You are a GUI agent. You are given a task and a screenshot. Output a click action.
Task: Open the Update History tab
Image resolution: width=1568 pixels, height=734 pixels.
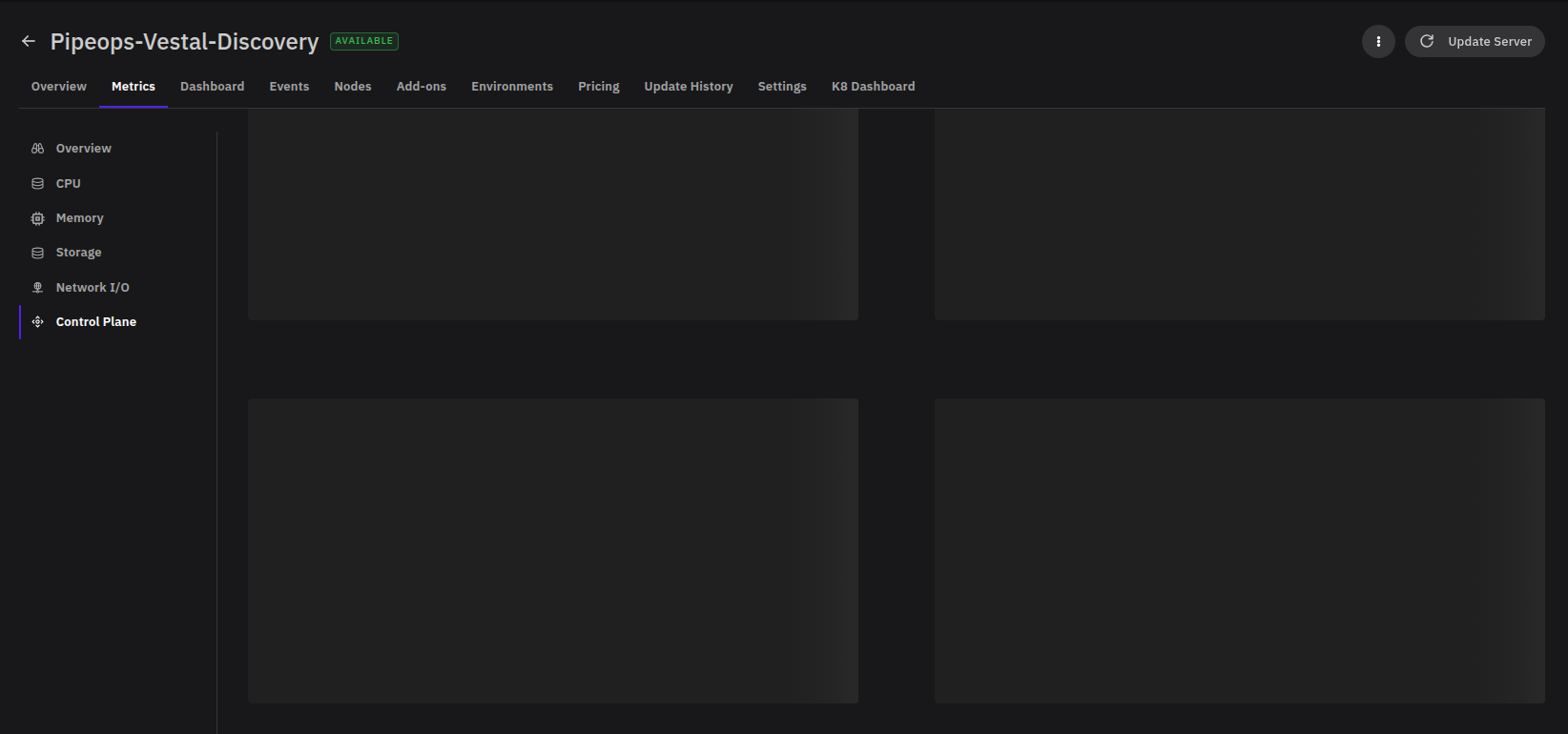coord(689,86)
